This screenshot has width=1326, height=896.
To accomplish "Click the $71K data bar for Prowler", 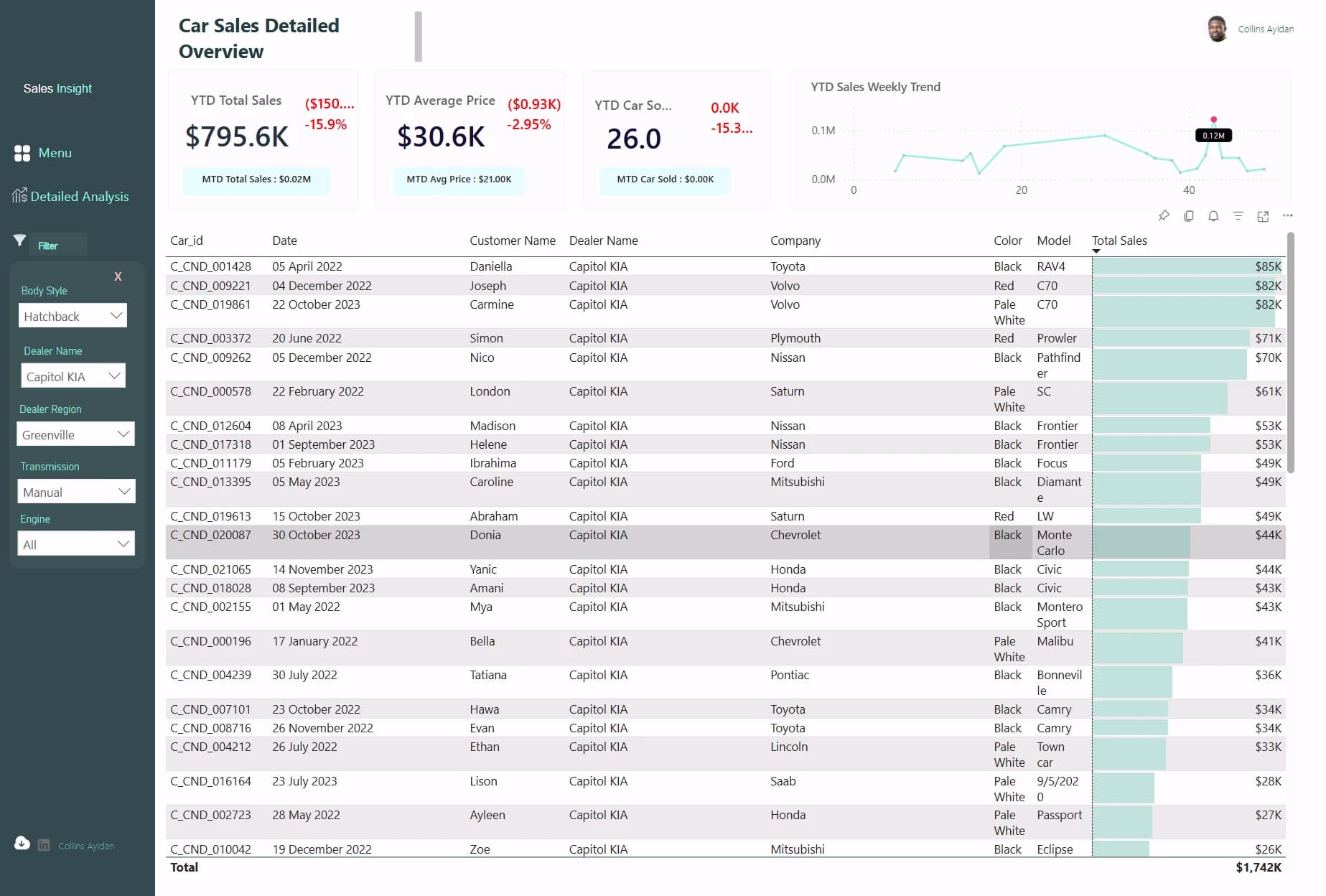I will 1170,338.
